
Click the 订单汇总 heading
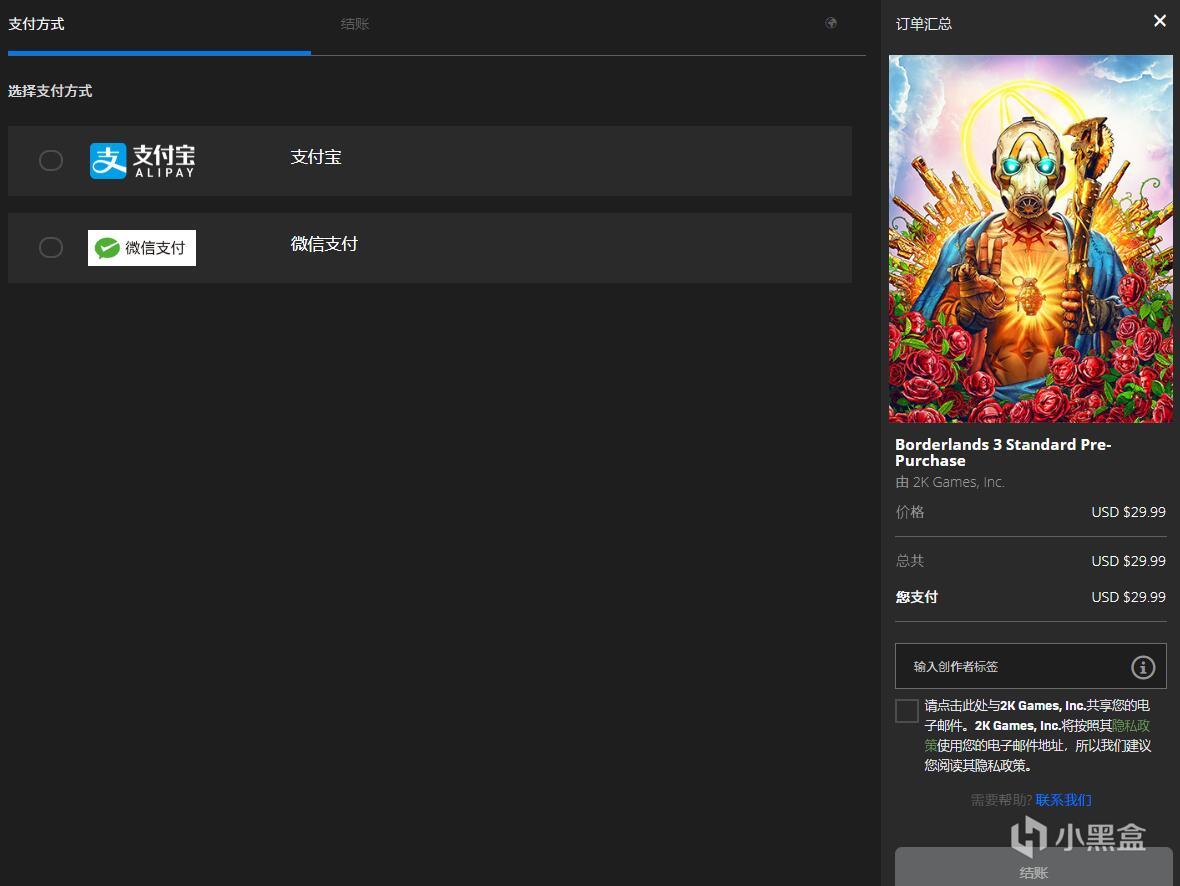coord(923,24)
